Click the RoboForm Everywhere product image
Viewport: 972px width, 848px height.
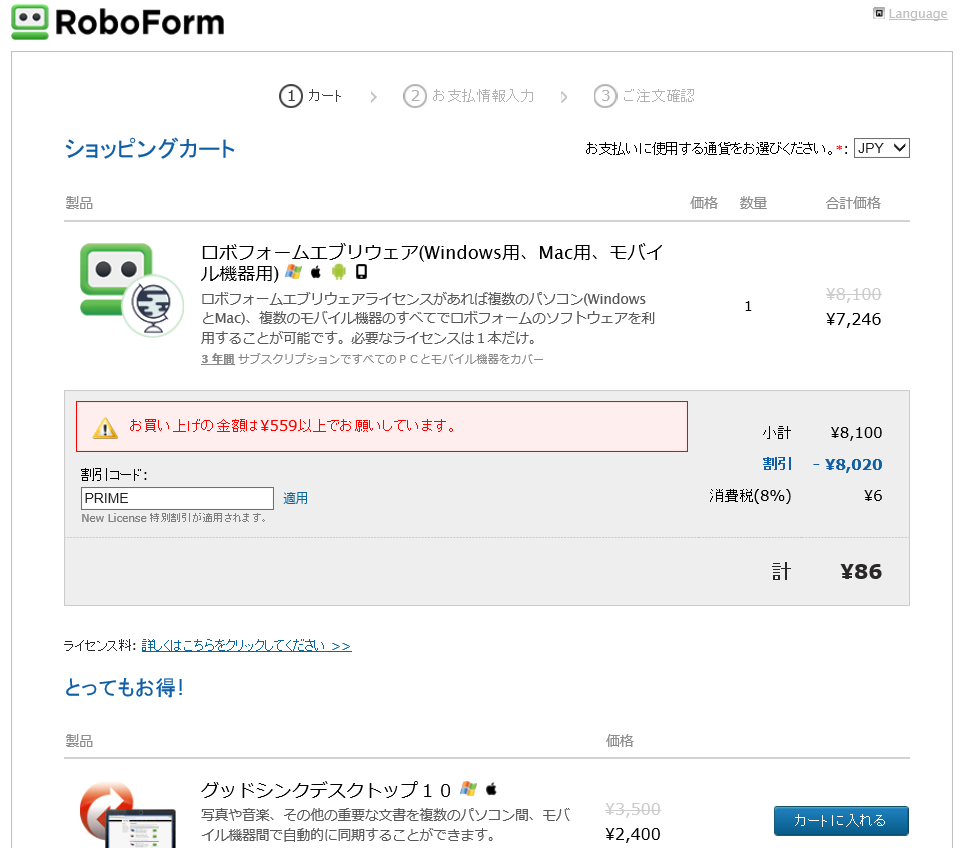[131, 289]
